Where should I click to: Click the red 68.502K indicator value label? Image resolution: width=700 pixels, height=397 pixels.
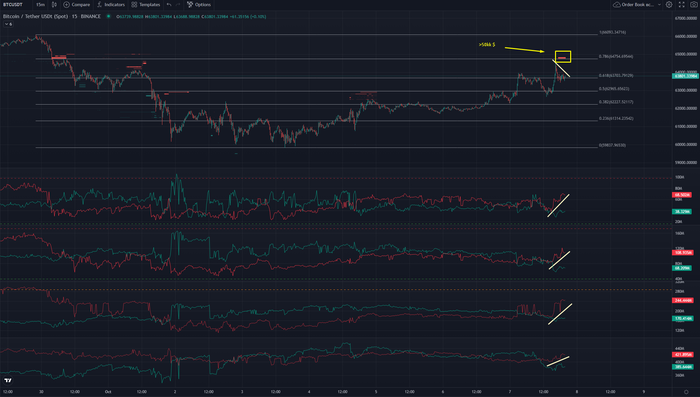coord(682,195)
